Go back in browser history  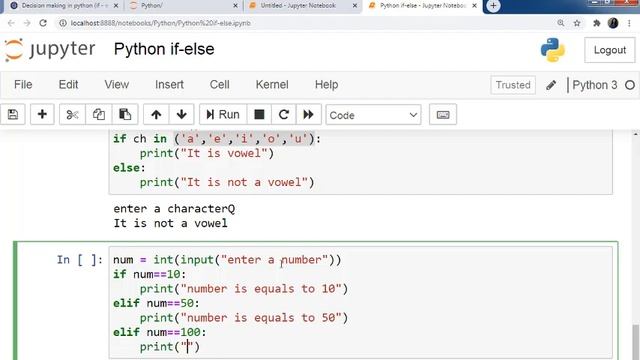[x=11, y=23]
